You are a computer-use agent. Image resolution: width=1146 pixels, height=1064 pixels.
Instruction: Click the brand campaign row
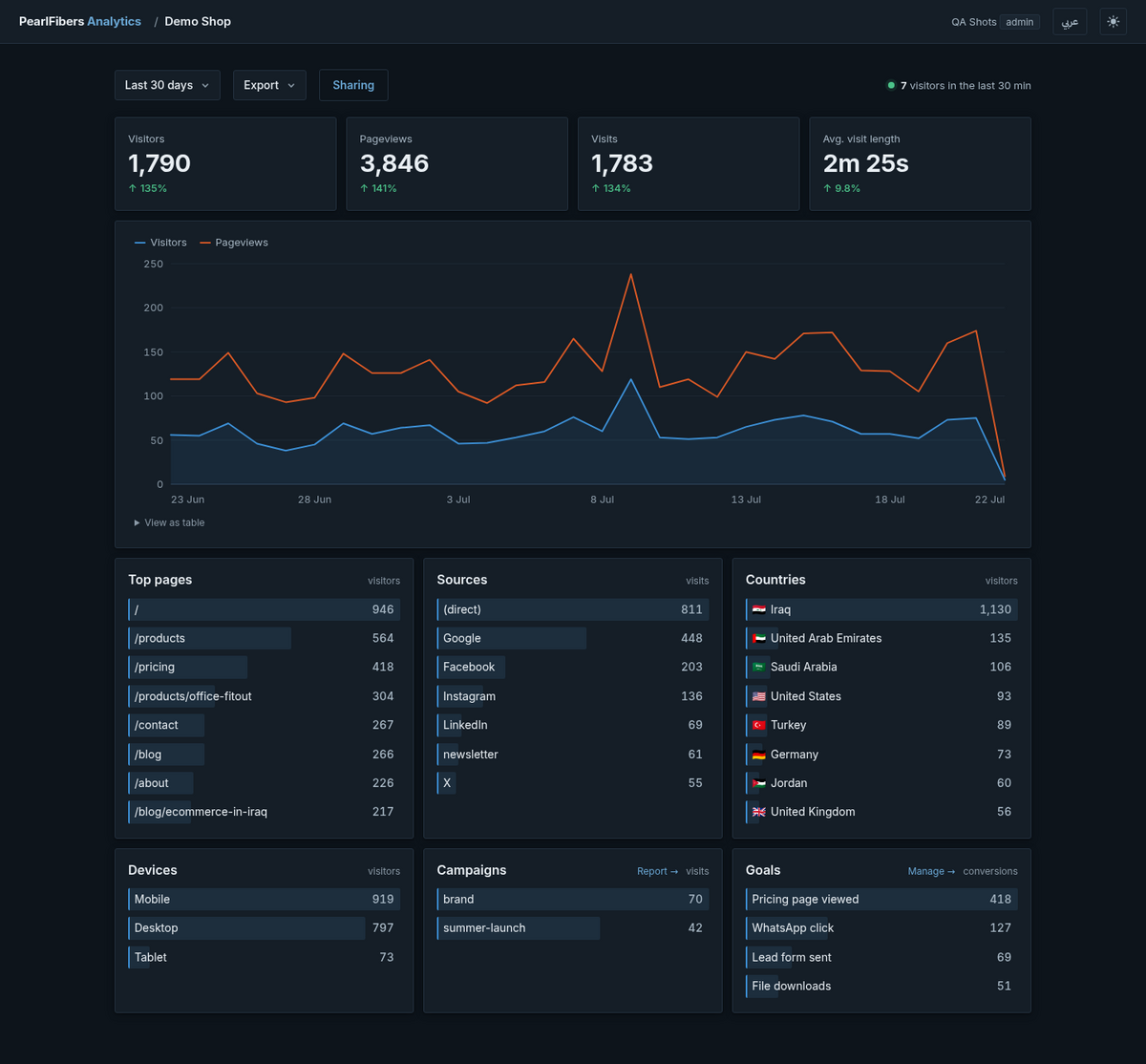[572, 899]
